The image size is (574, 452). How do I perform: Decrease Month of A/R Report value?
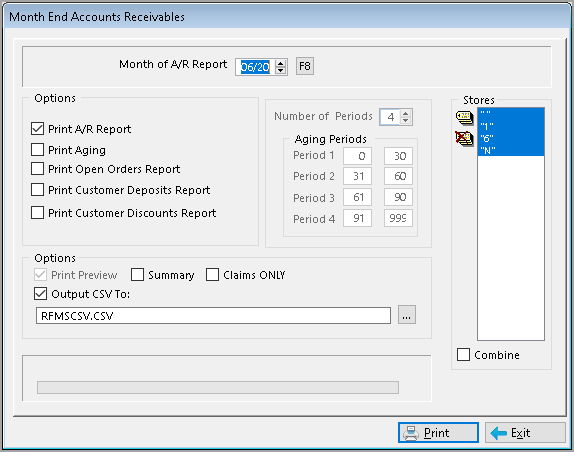click(280, 70)
